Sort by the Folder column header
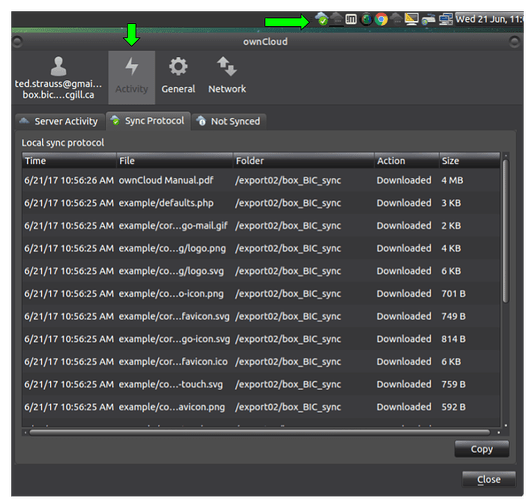Image resolution: width=528 pixels, height=500 pixels. pyautogui.click(x=303, y=161)
